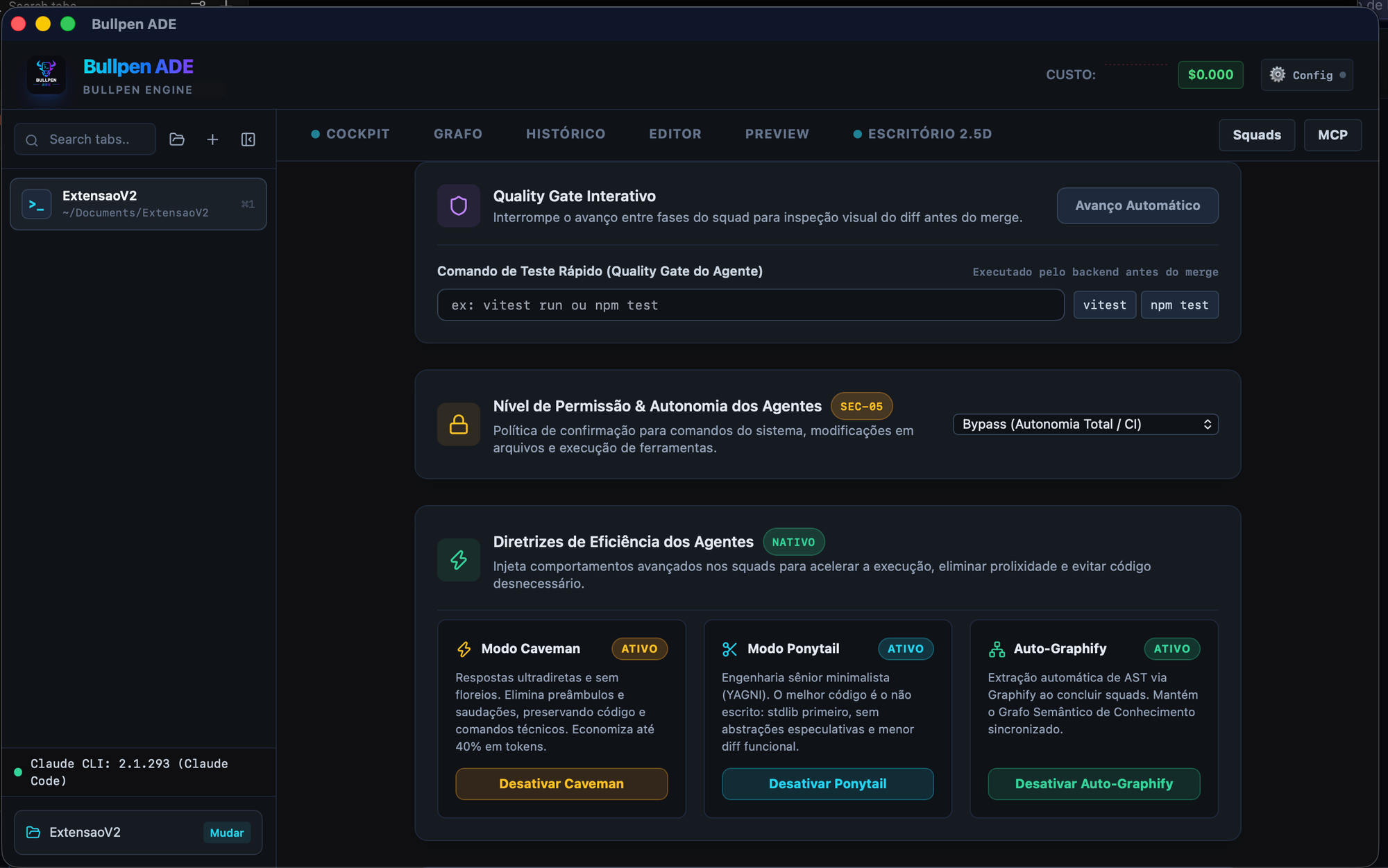
Task: Open the ESCRITÓRIO 2.5D tab
Action: (923, 134)
